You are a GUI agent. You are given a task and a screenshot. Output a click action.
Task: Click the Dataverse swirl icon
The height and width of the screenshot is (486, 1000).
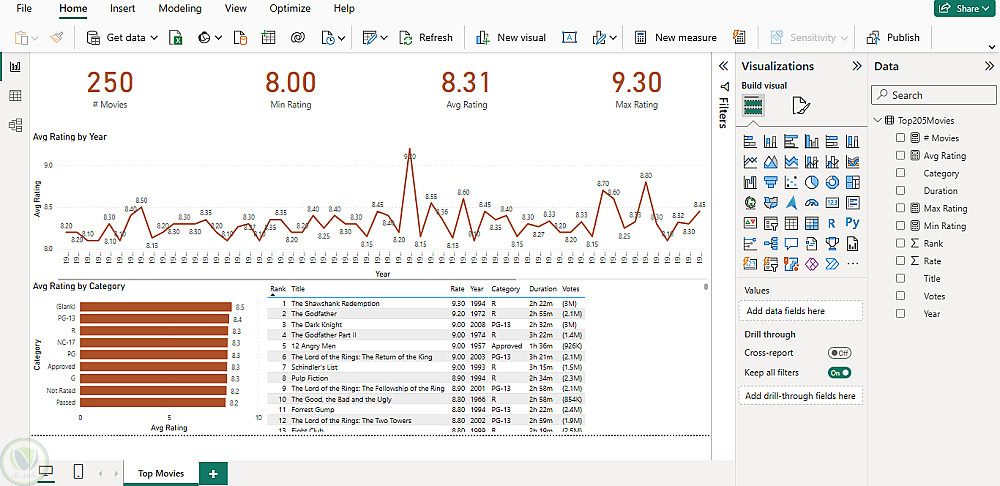coord(297,38)
